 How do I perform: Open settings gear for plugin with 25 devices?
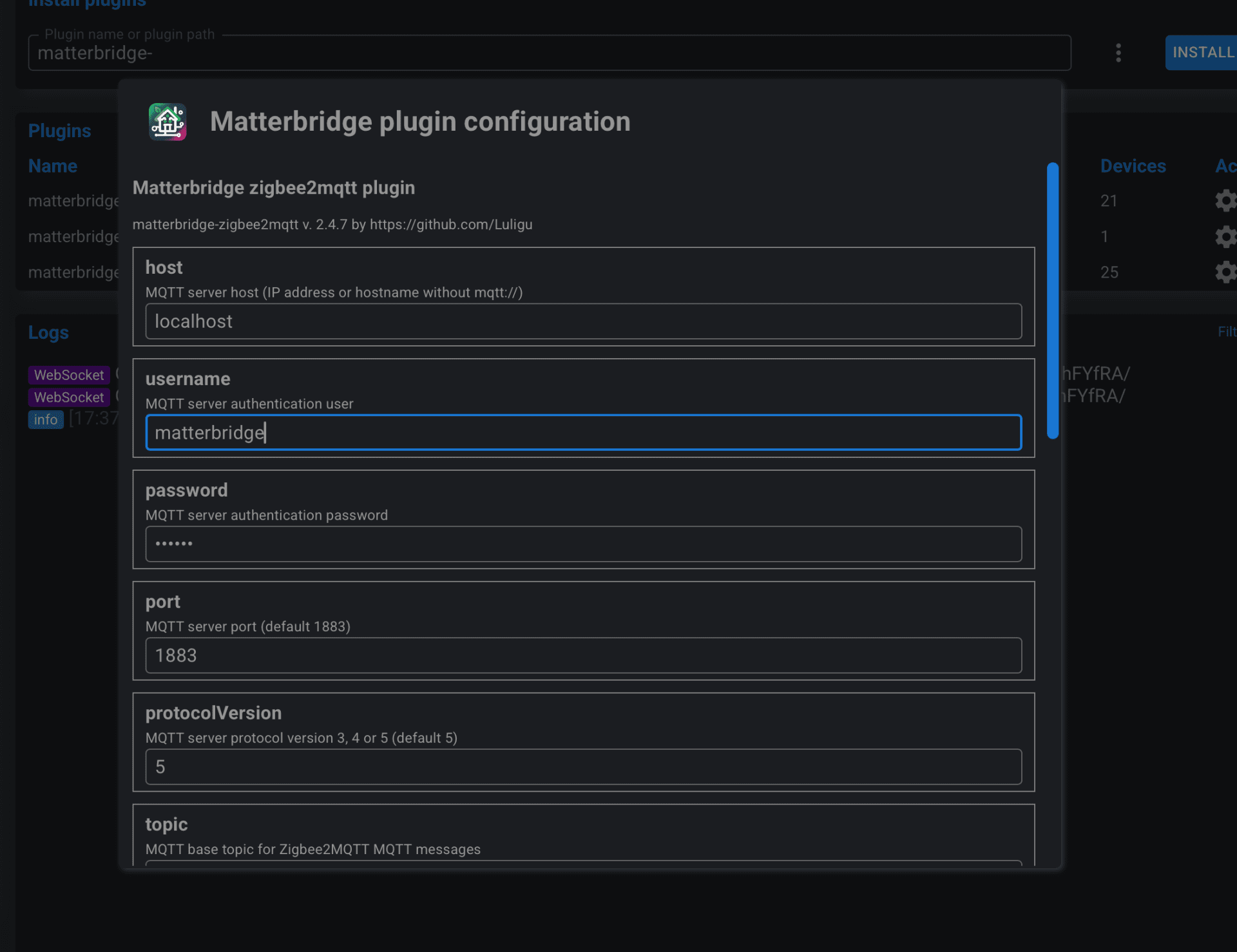coord(1225,272)
